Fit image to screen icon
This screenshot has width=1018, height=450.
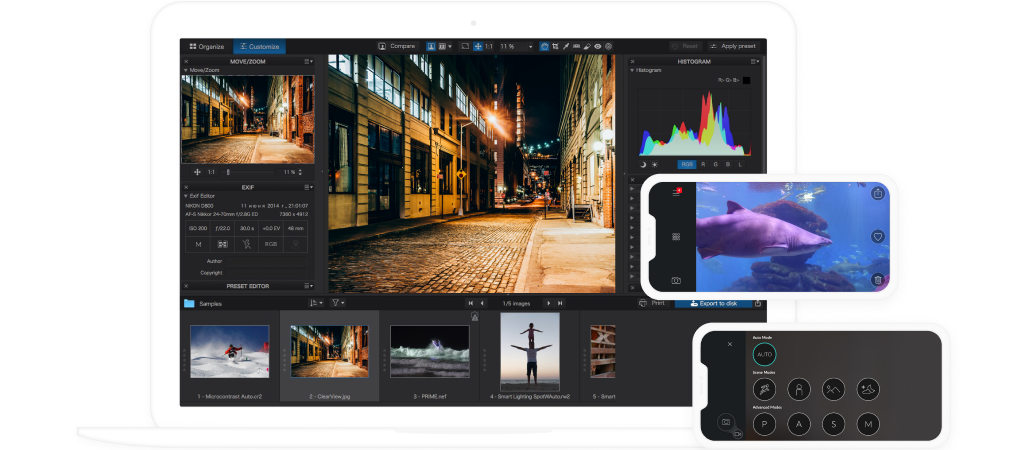click(x=464, y=47)
